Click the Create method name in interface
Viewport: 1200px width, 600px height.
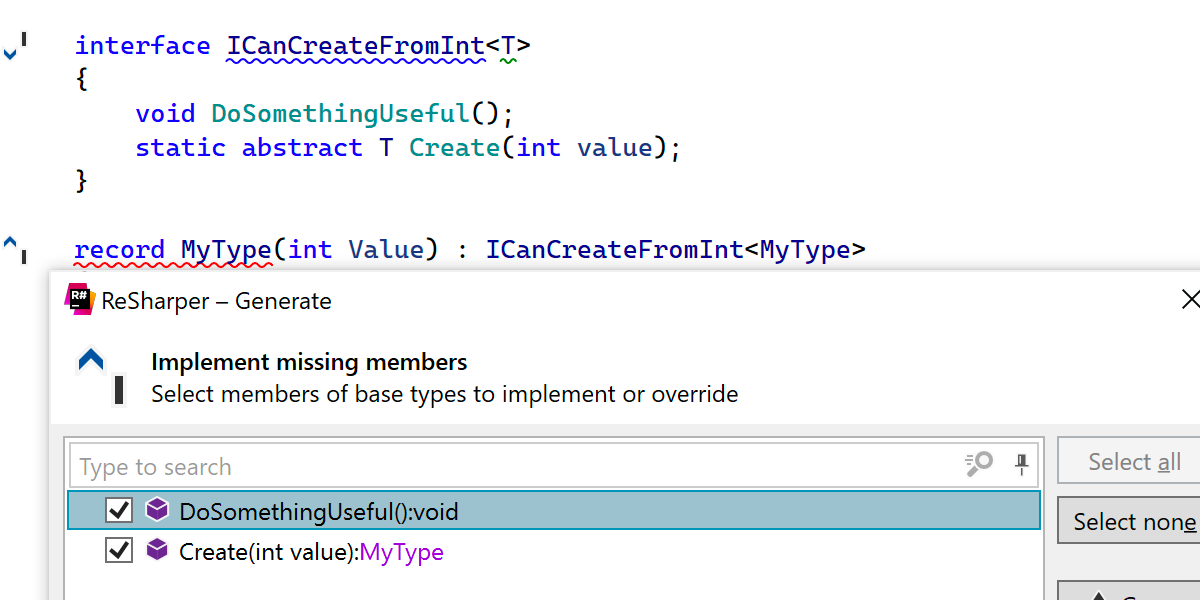tap(454, 148)
